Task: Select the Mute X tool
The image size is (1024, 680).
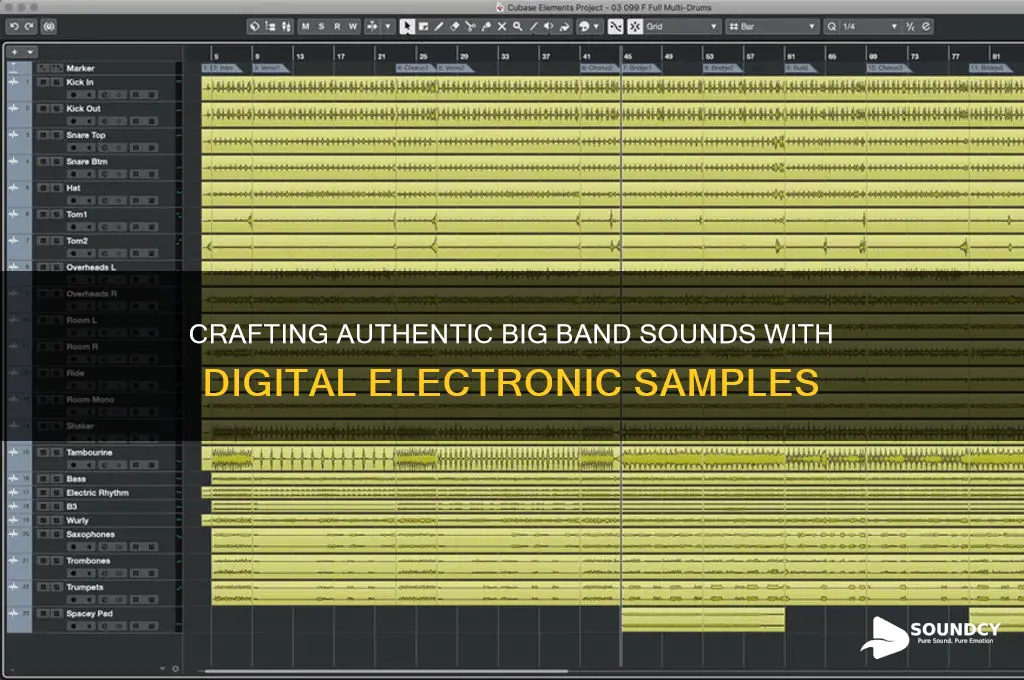Action: tap(502, 26)
